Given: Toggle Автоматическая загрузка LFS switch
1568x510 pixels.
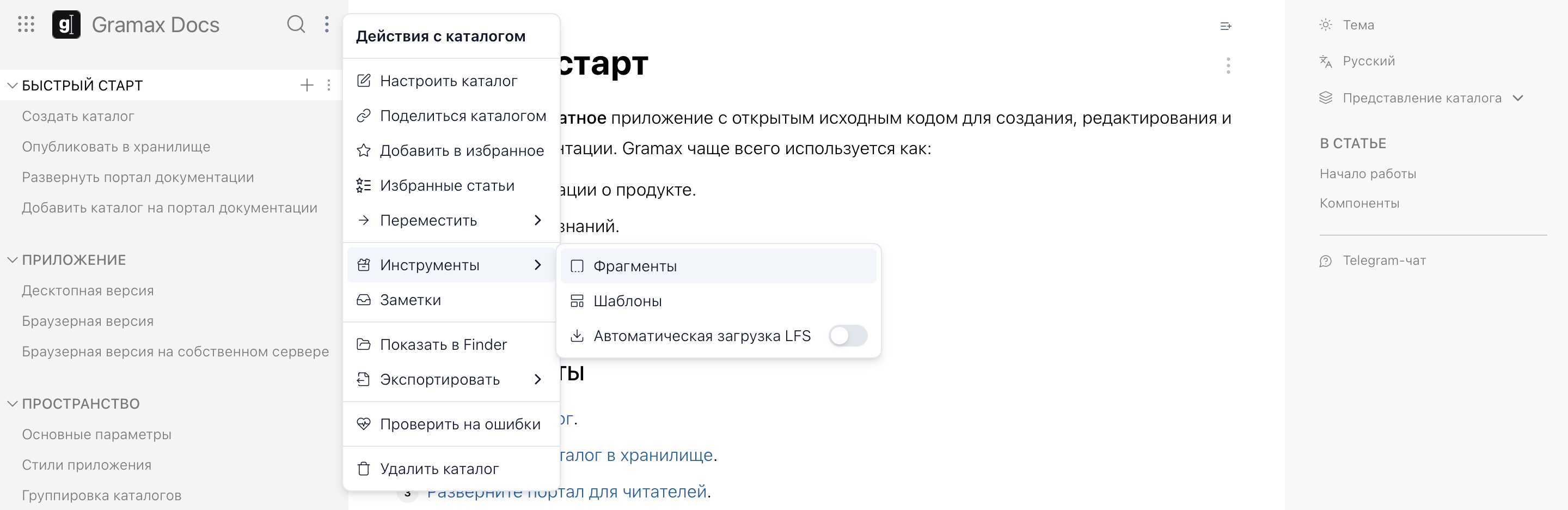Looking at the screenshot, I should tap(848, 336).
